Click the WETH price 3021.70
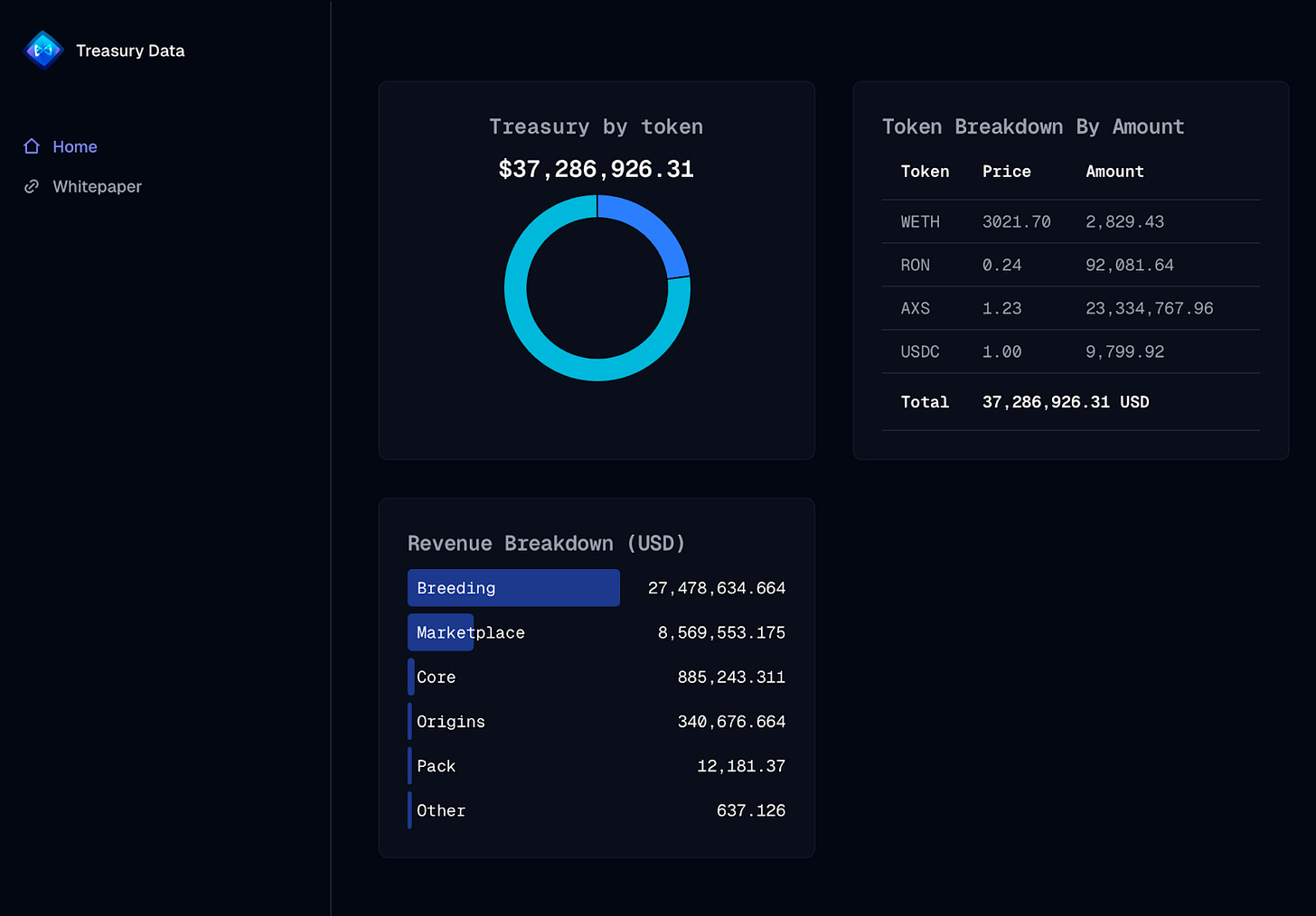1316x916 pixels. (x=1017, y=221)
